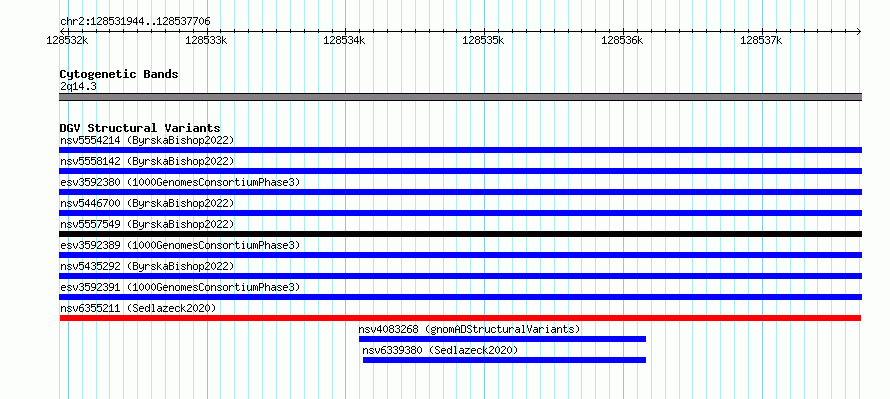
Task: Click the blue bar of variant esv3592389
Action: click(x=460, y=255)
